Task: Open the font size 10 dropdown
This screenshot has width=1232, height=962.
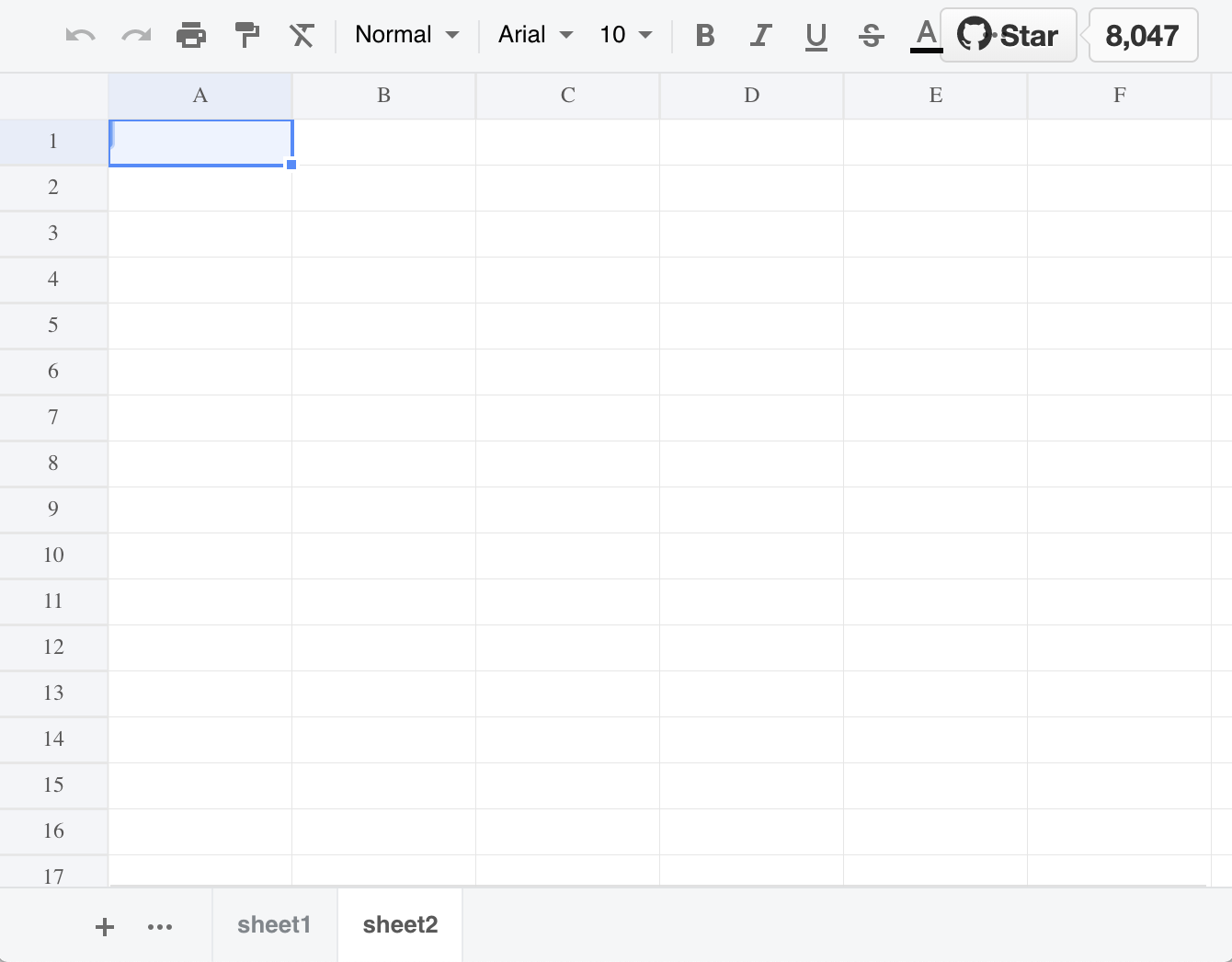Action: point(623,35)
